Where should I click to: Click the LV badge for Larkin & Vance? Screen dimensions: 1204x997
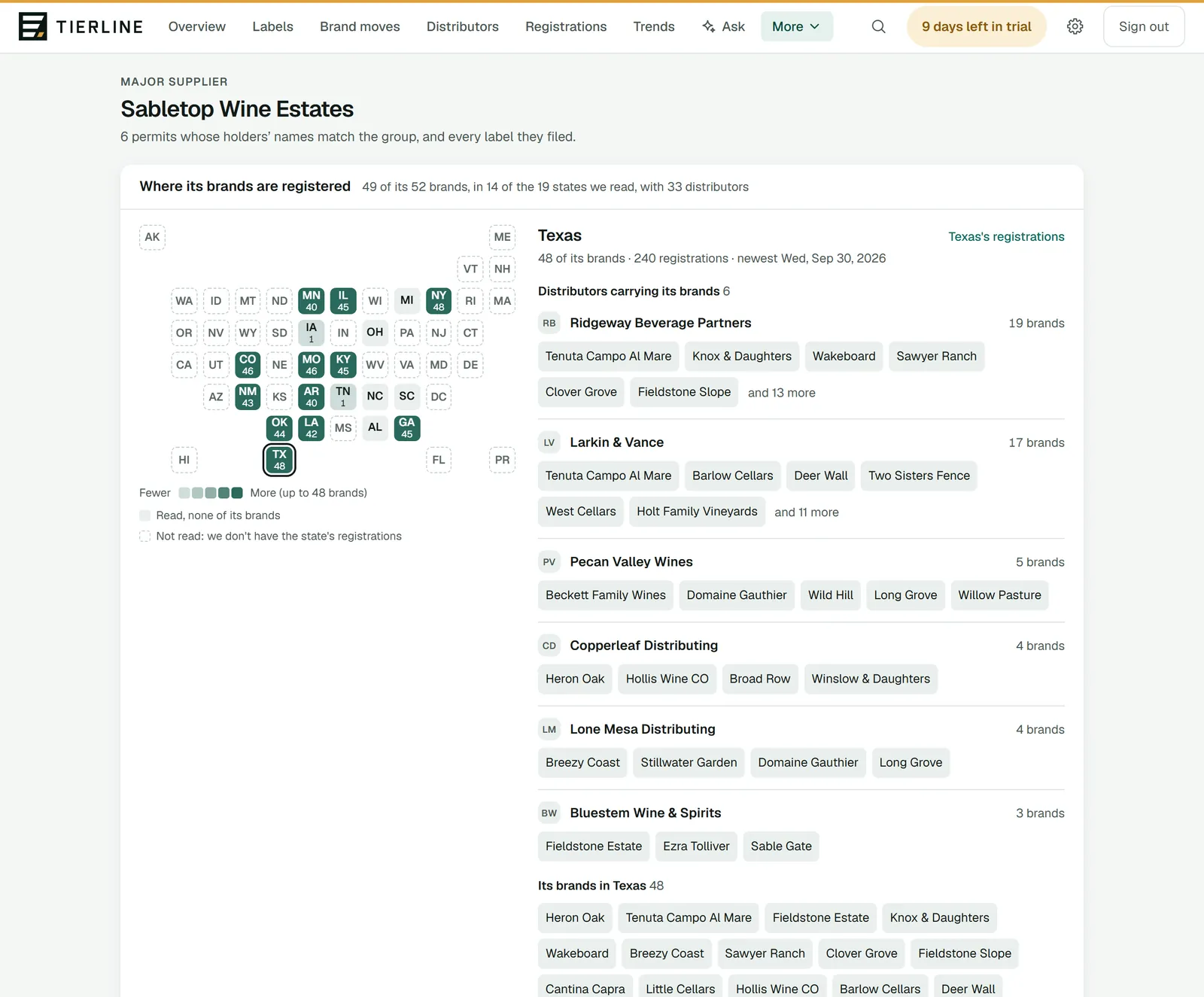coord(549,442)
